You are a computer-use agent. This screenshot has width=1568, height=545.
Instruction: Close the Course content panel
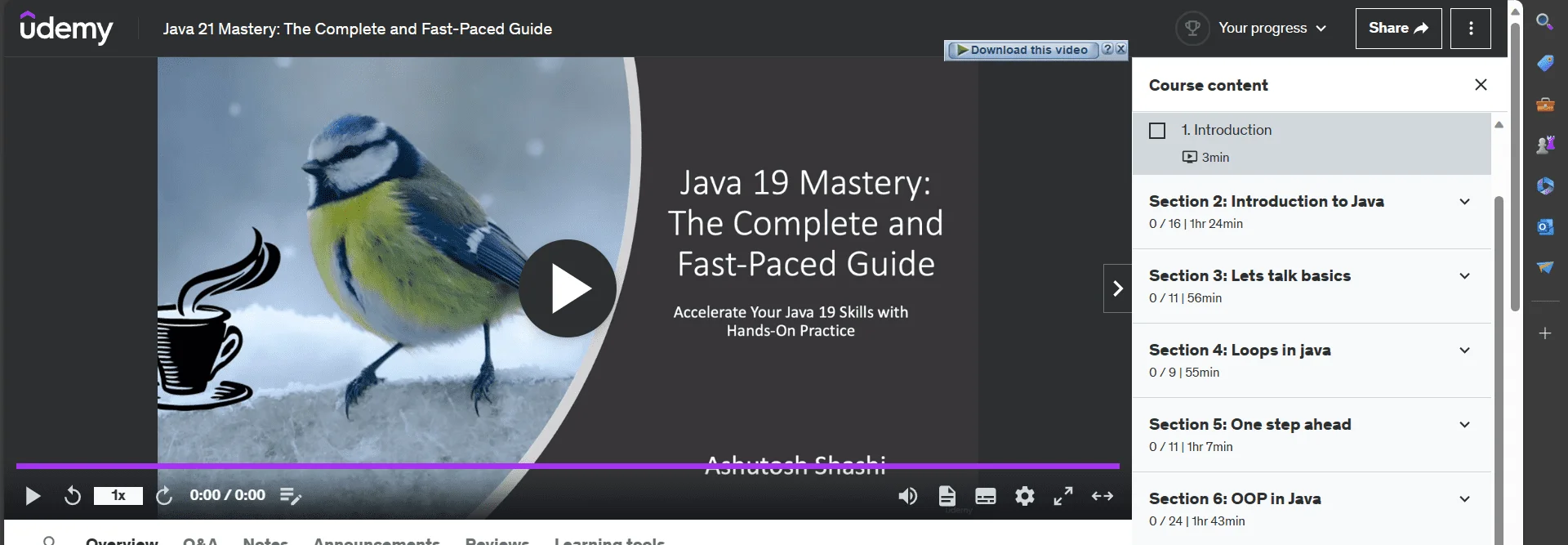(1481, 85)
